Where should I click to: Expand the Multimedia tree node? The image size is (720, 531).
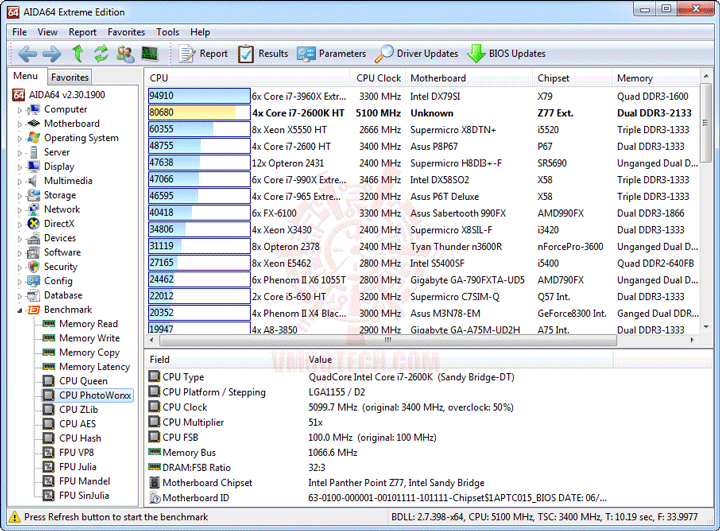20,182
